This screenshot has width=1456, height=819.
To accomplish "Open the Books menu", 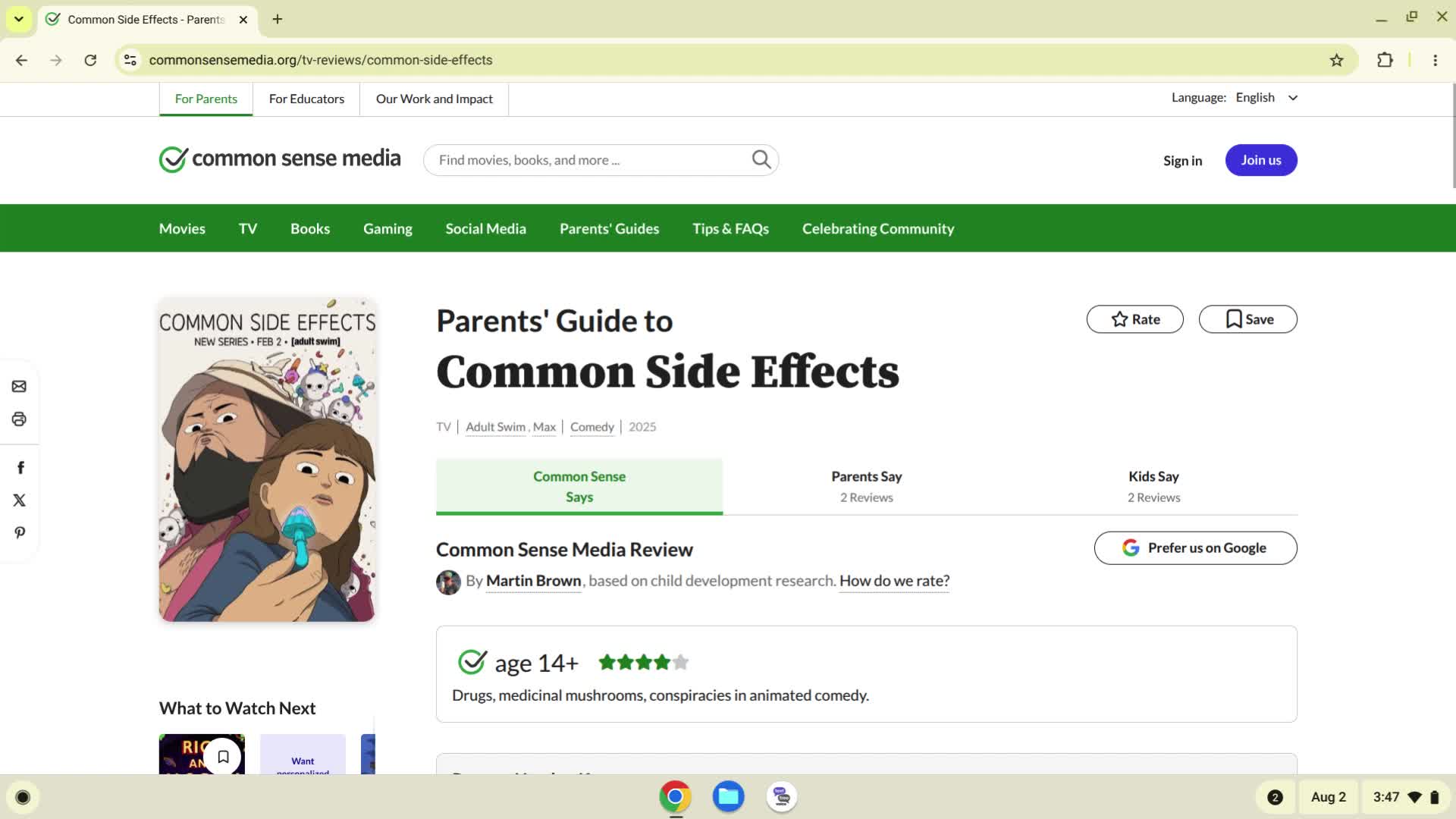I will pyautogui.click(x=310, y=228).
